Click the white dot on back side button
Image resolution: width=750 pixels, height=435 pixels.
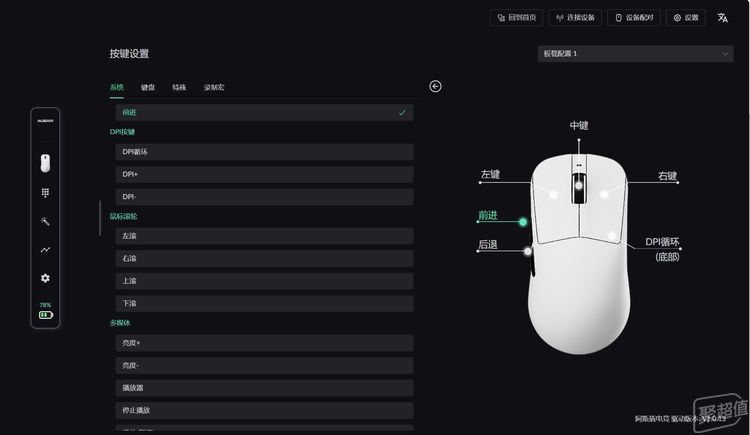[528, 251]
